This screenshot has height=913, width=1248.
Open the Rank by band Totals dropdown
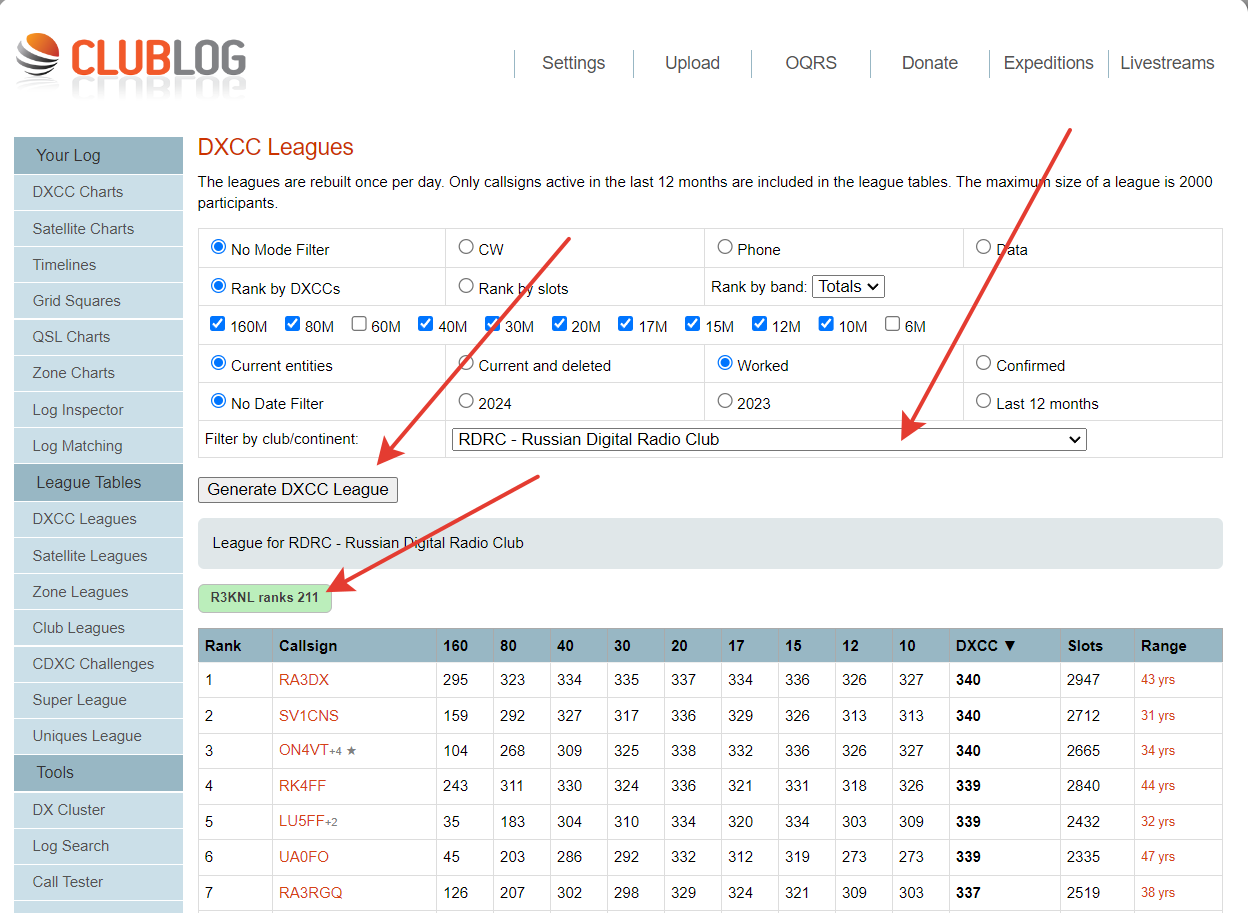tap(848, 286)
